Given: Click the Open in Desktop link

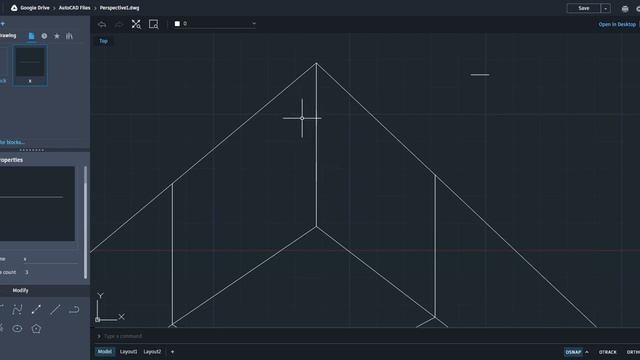Looking at the screenshot, I should 617,24.
